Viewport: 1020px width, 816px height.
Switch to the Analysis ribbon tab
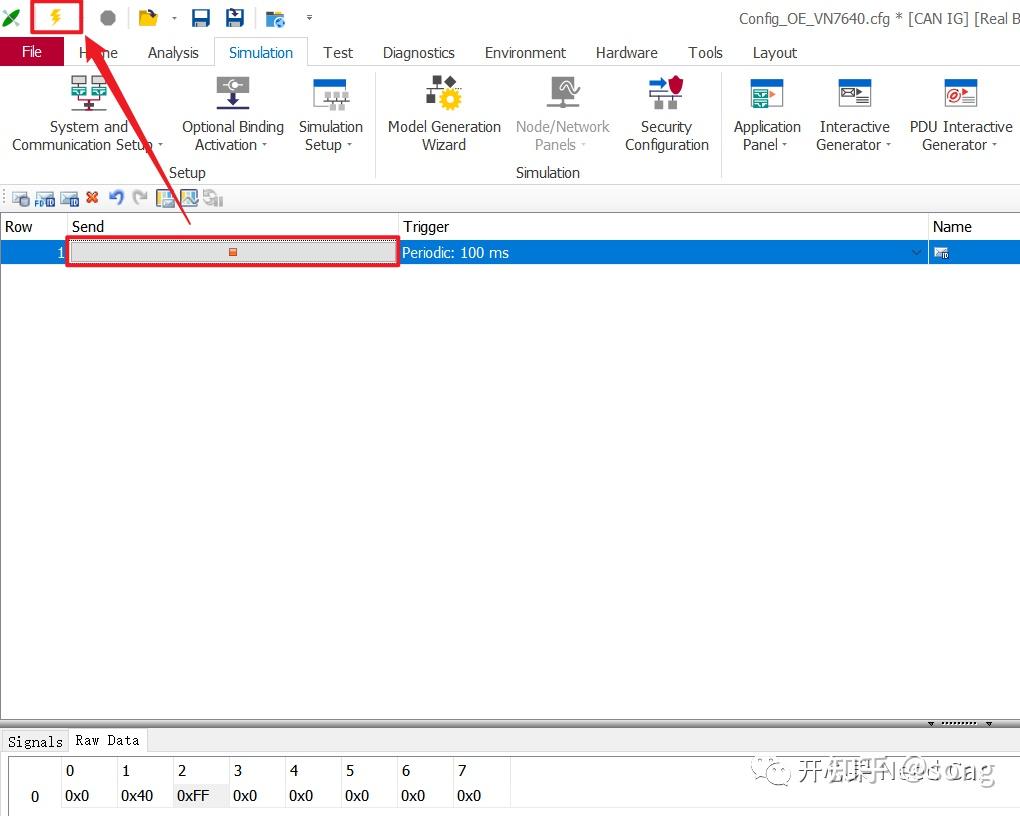(172, 53)
